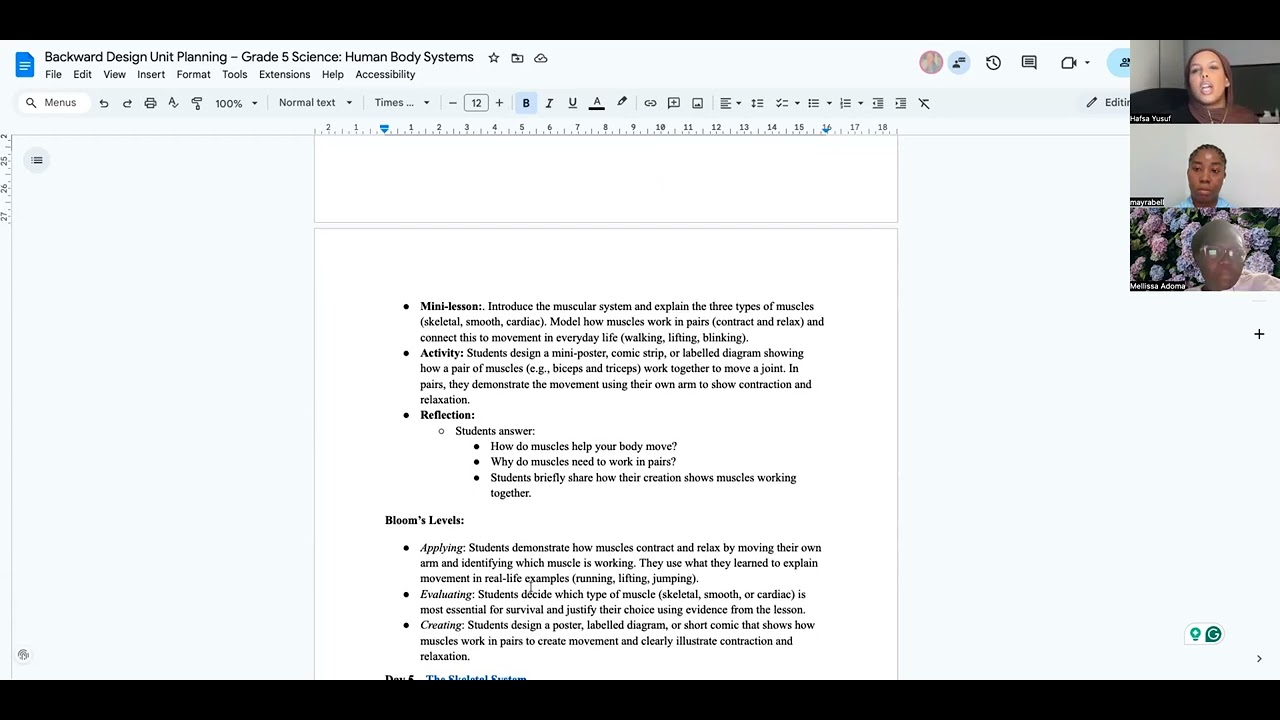Click the document title text

(259, 57)
